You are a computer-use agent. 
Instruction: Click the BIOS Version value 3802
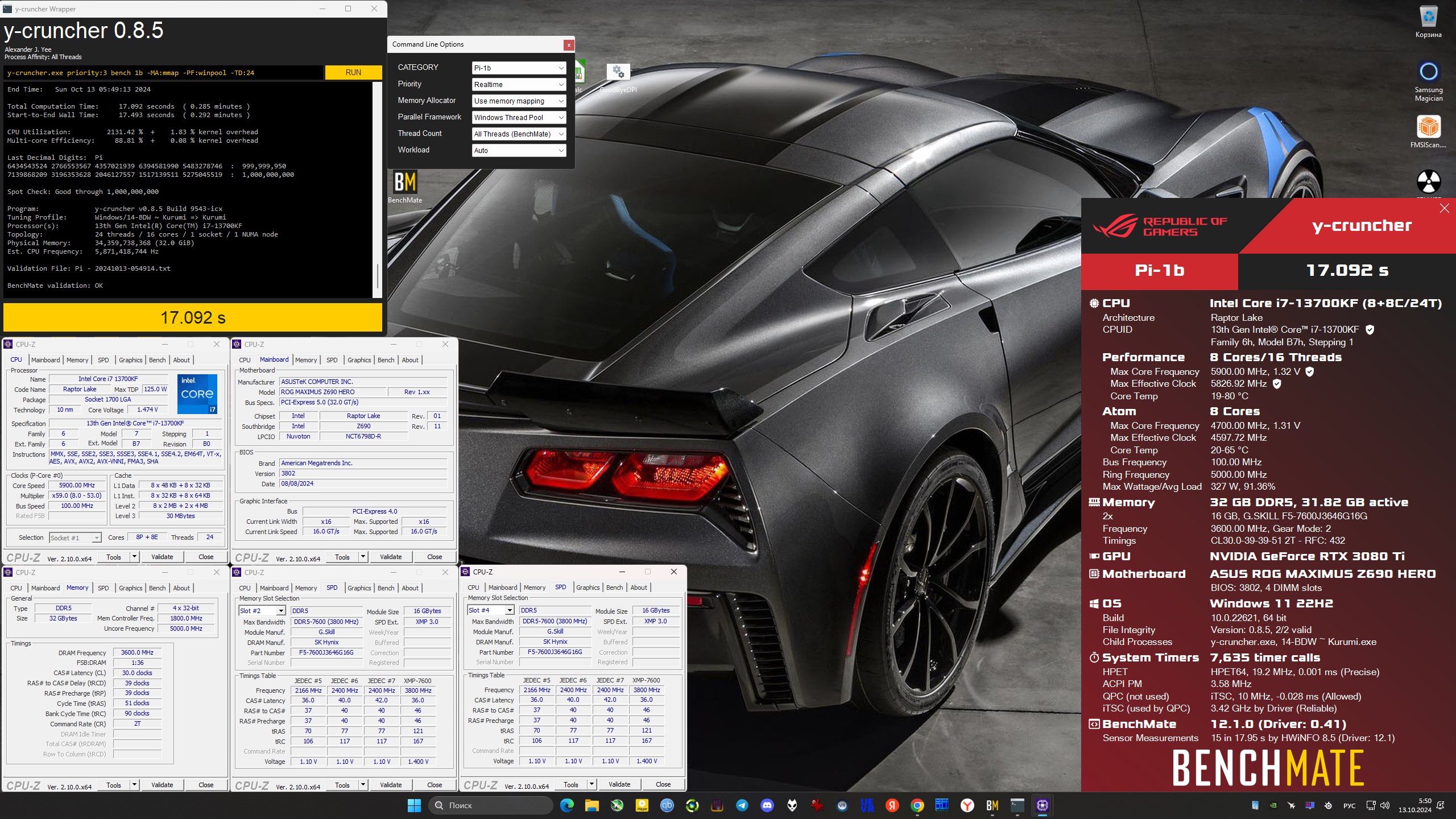tap(363, 473)
